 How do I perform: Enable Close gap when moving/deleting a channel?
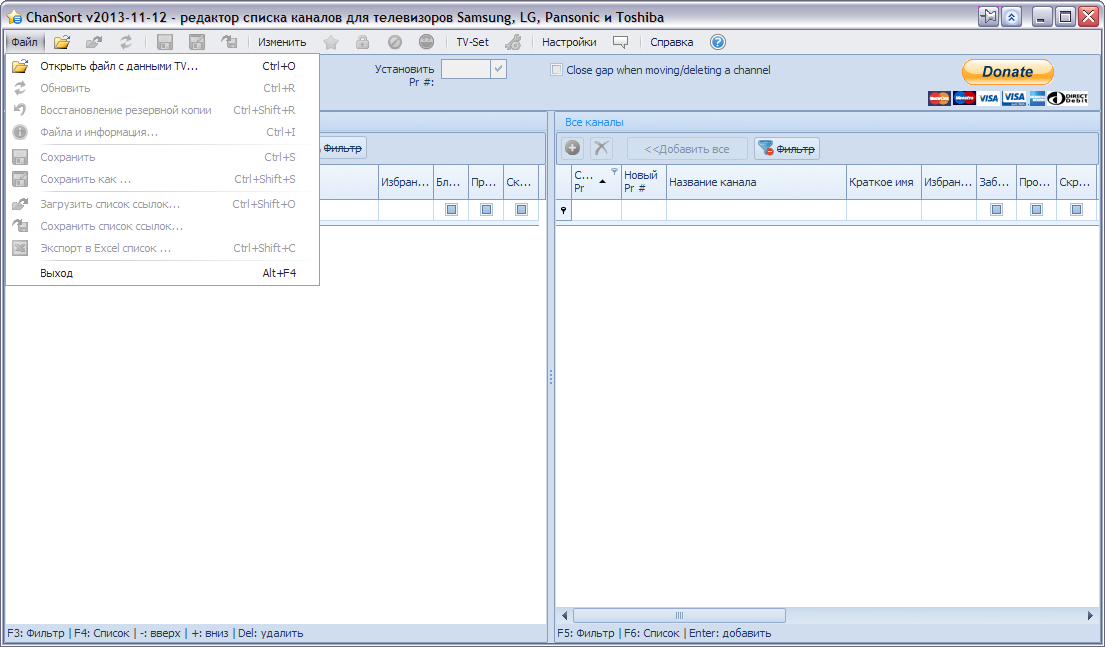pyautogui.click(x=557, y=70)
